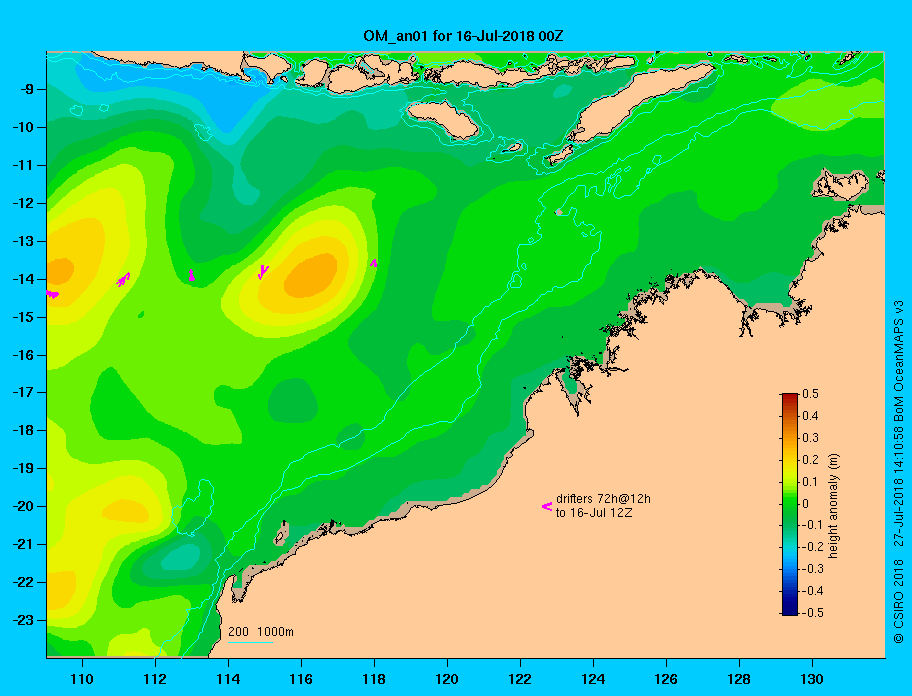Click the 'height anomaly (m)' axis label
Screen dimensions: 912x696
pos(833,505)
